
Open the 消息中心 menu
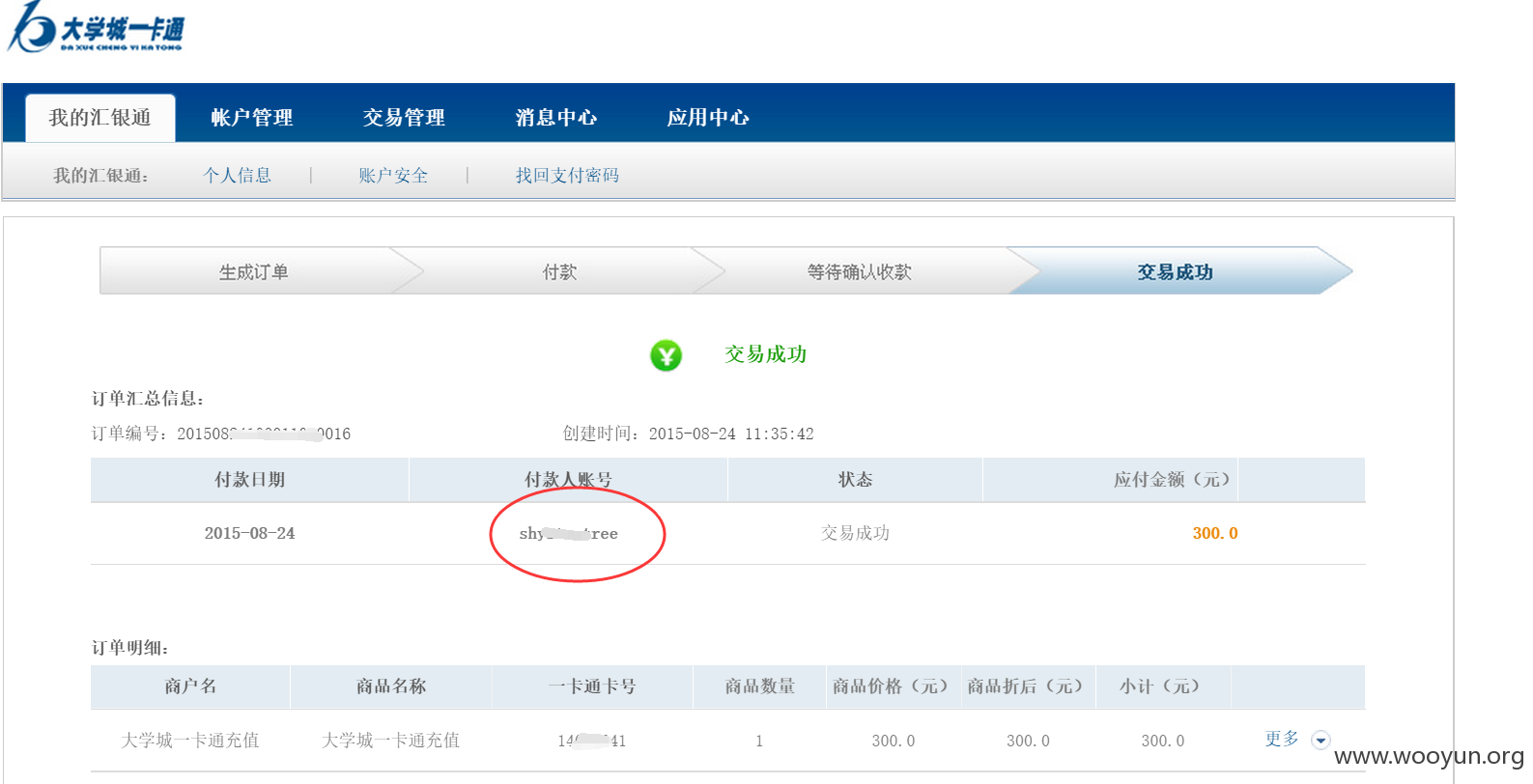556,118
